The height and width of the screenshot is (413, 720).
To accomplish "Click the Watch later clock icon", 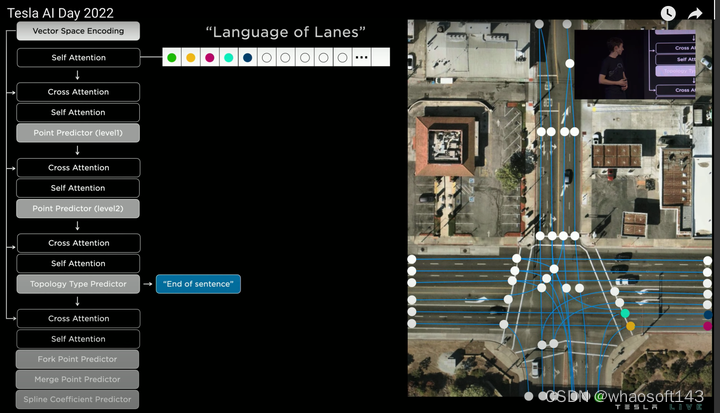I will (x=668, y=13).
